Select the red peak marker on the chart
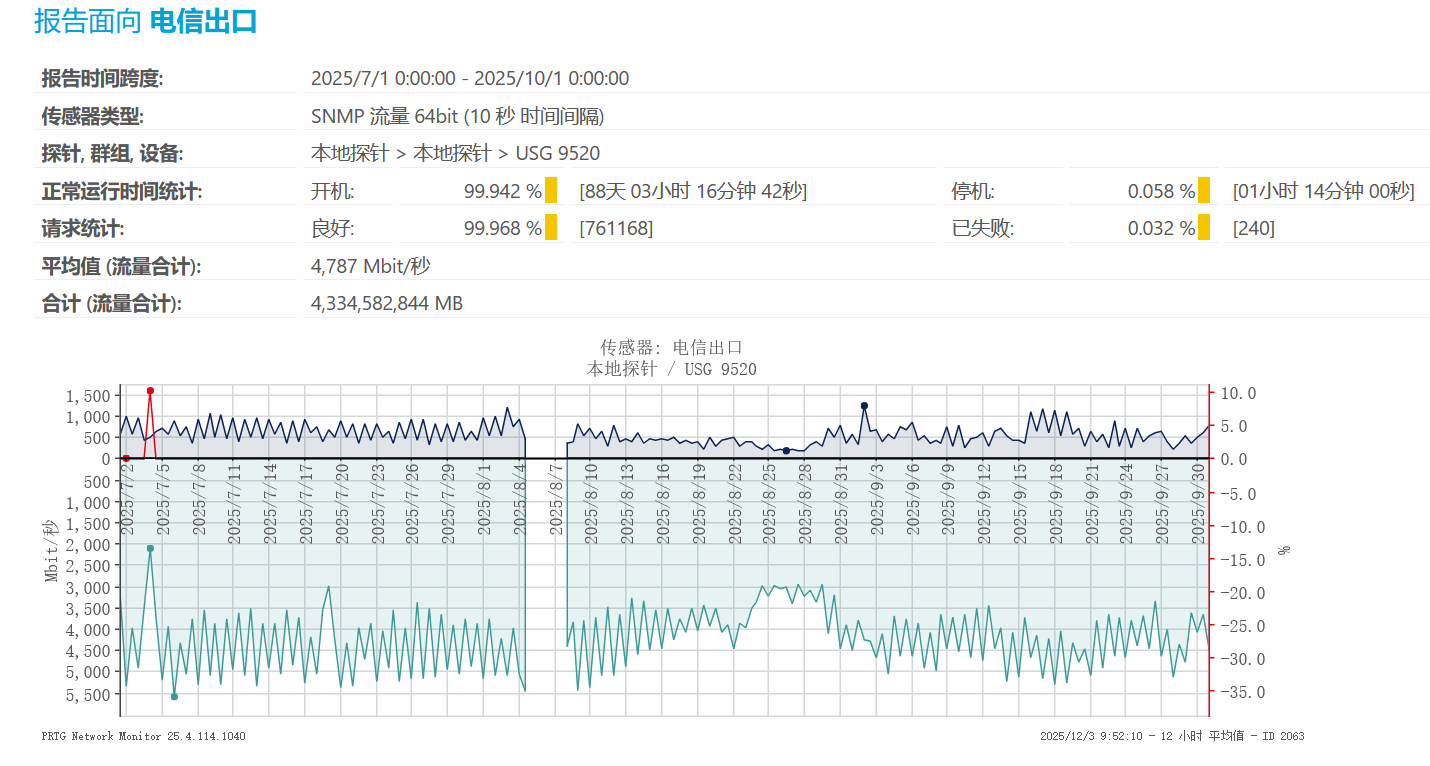1430x766 pixels. 150,391
